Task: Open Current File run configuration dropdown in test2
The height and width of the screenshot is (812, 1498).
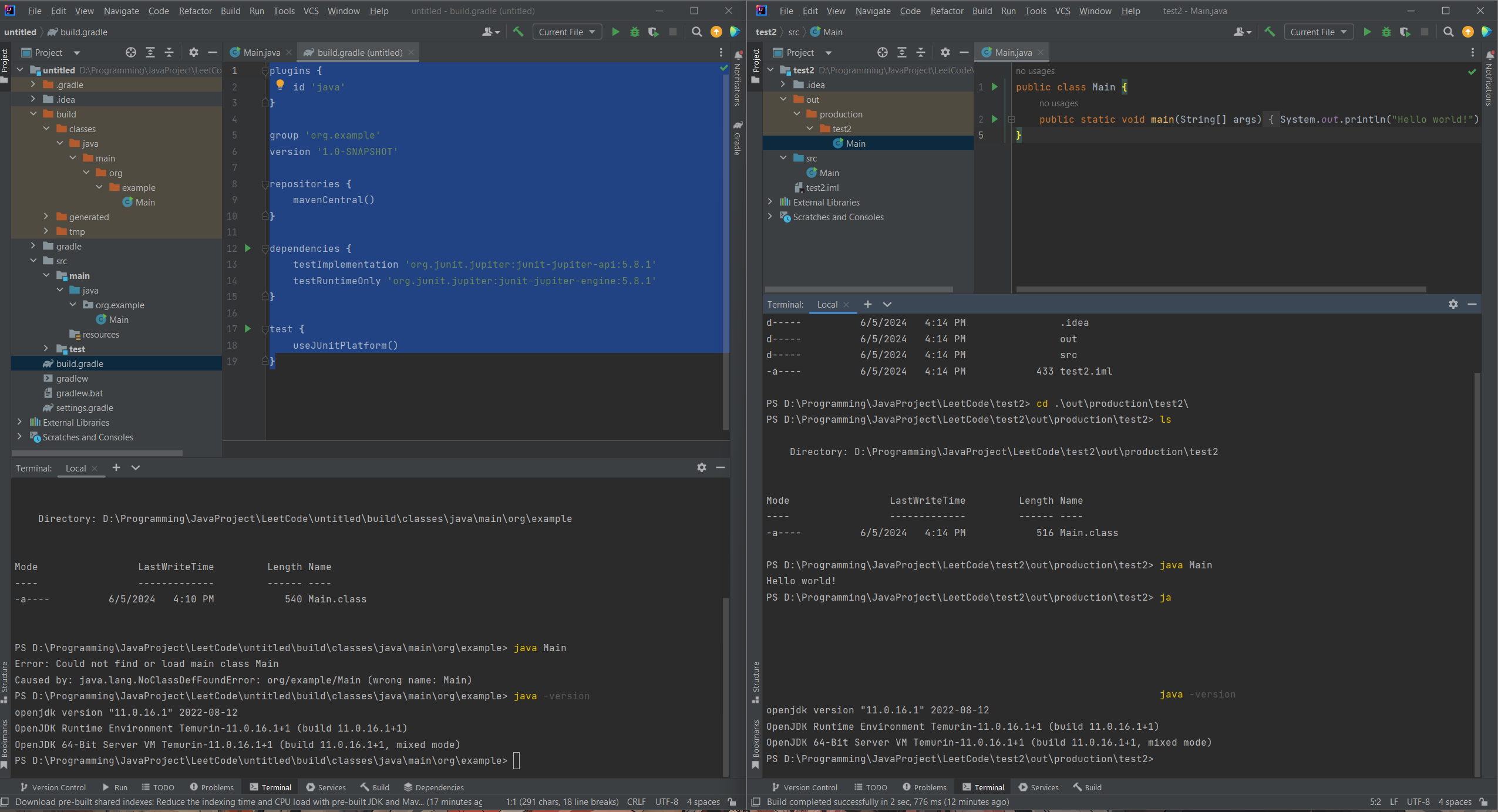Action: coord(1319,32)
